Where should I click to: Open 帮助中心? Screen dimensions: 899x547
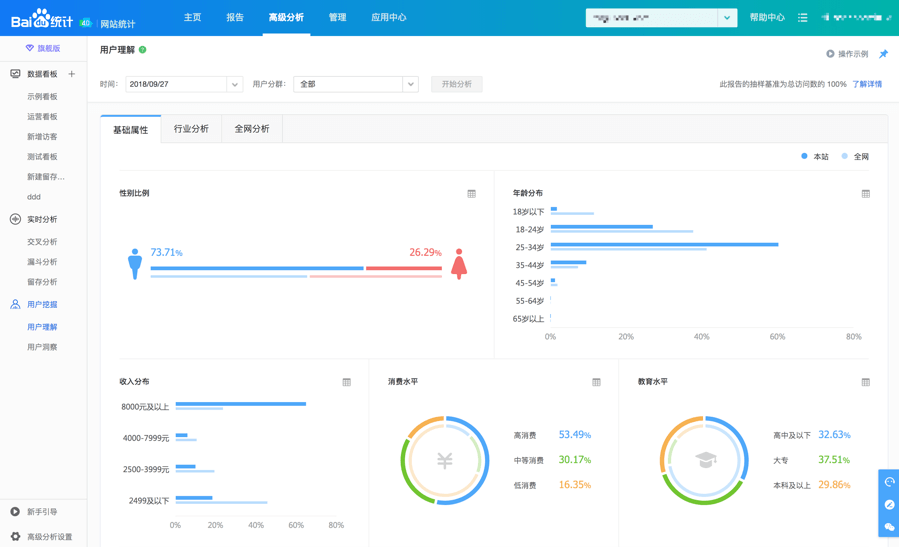[x=767, y=18]
